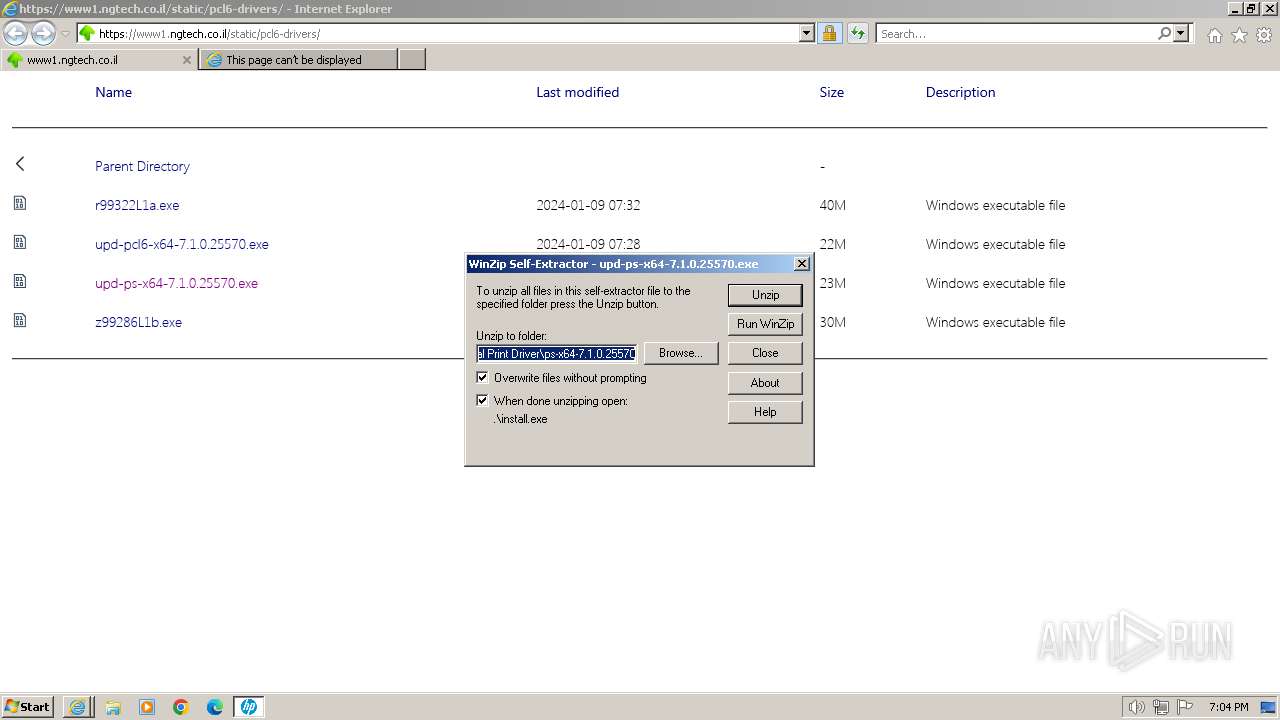Click the 7:04 PM clock
The height and width of the screenshot is (720, 1280).
(x=1228, y=707)
